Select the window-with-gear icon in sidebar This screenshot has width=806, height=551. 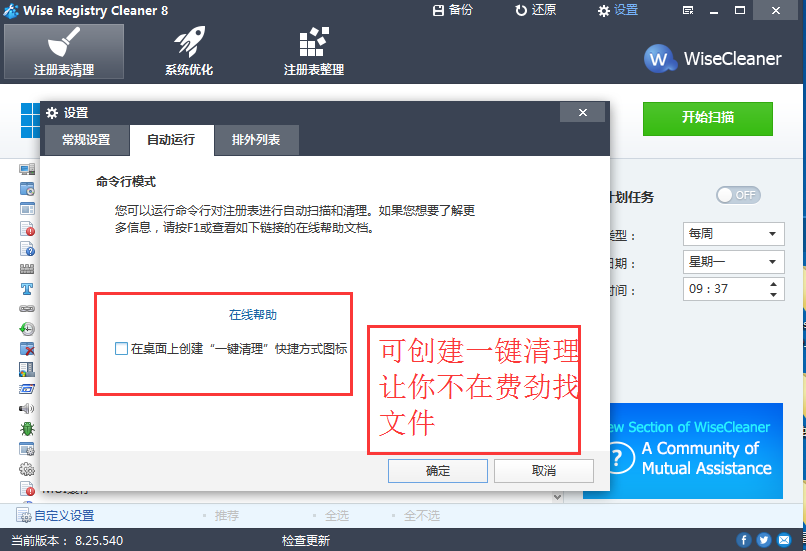pos(27,449)
